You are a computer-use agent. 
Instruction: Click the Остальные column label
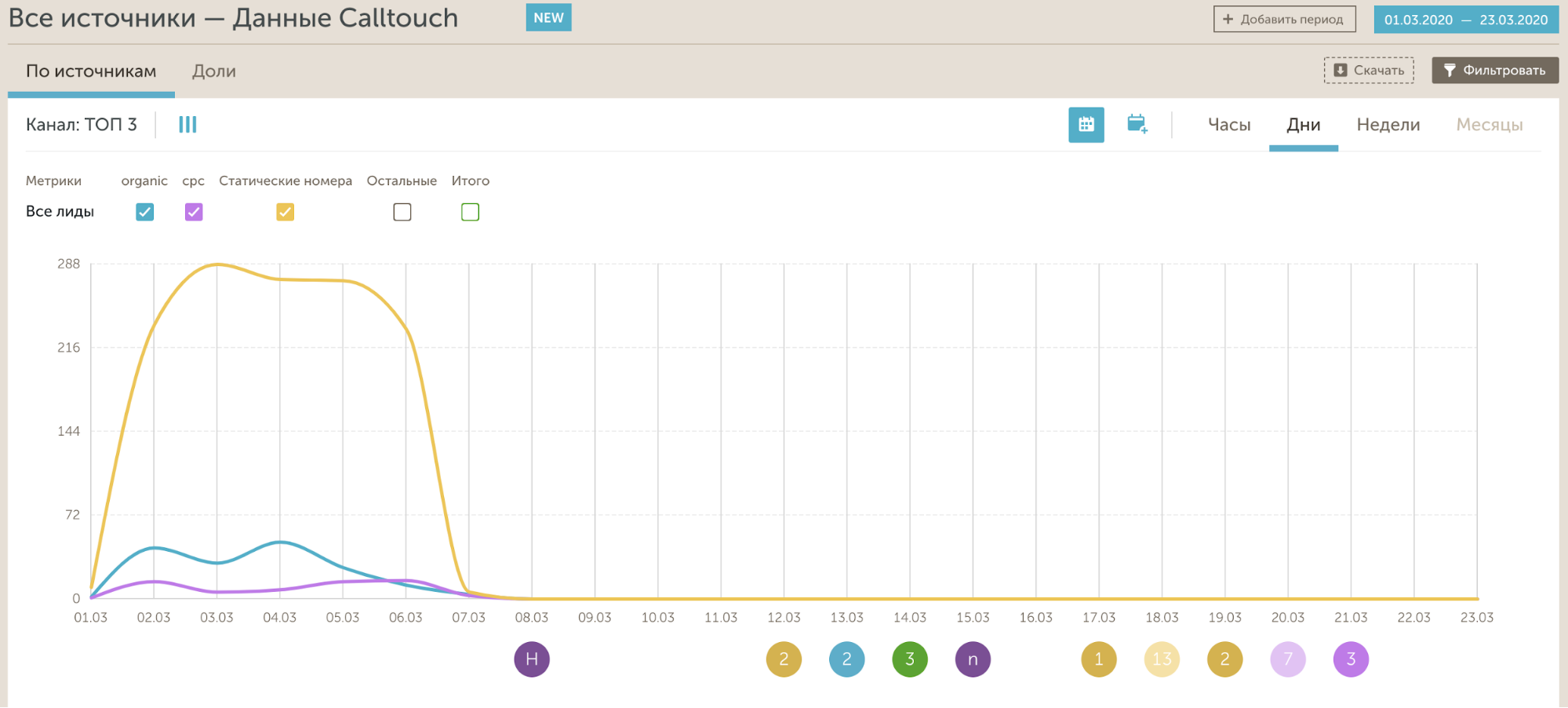[x=402, y=181]
